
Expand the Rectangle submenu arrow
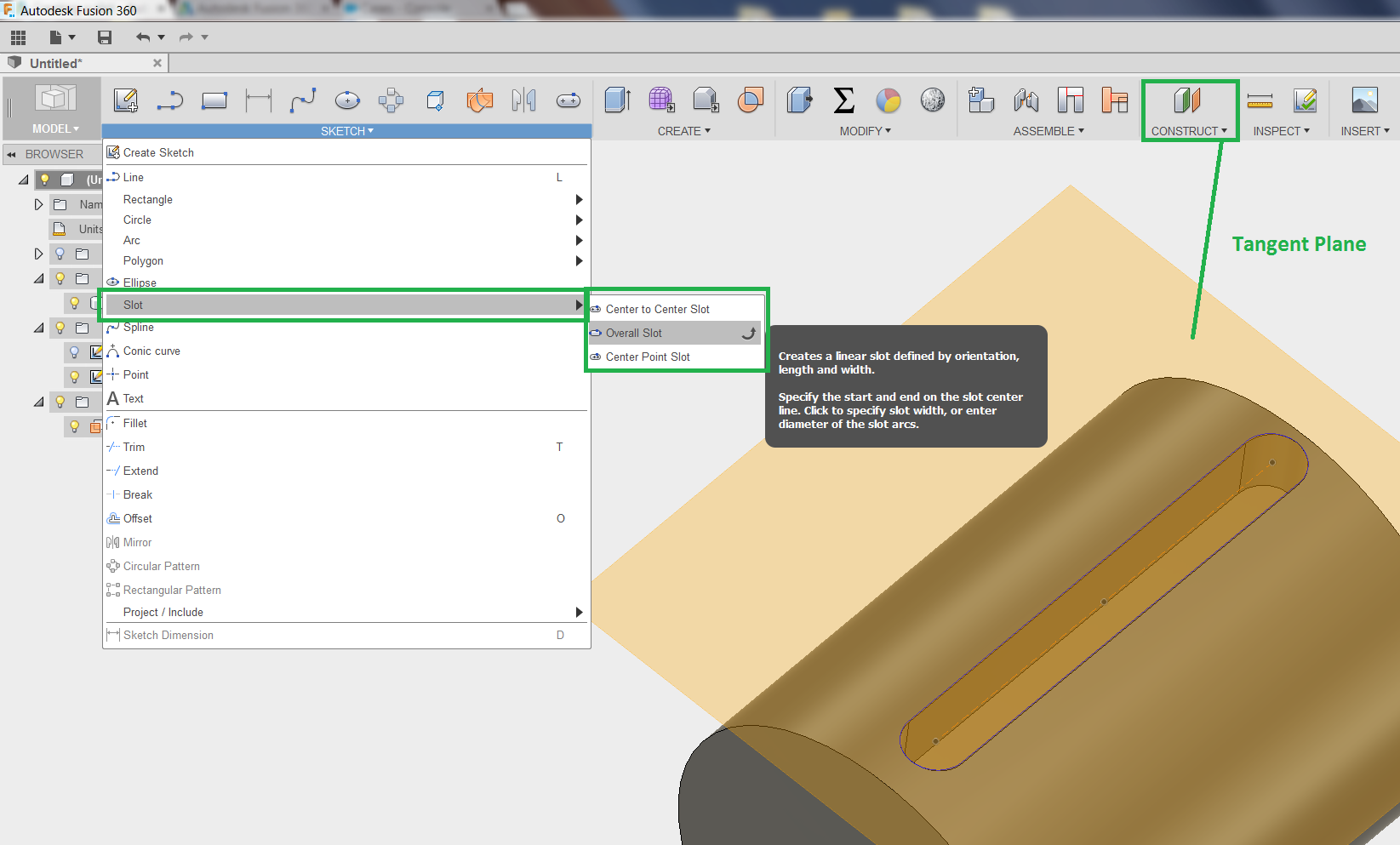579,199
